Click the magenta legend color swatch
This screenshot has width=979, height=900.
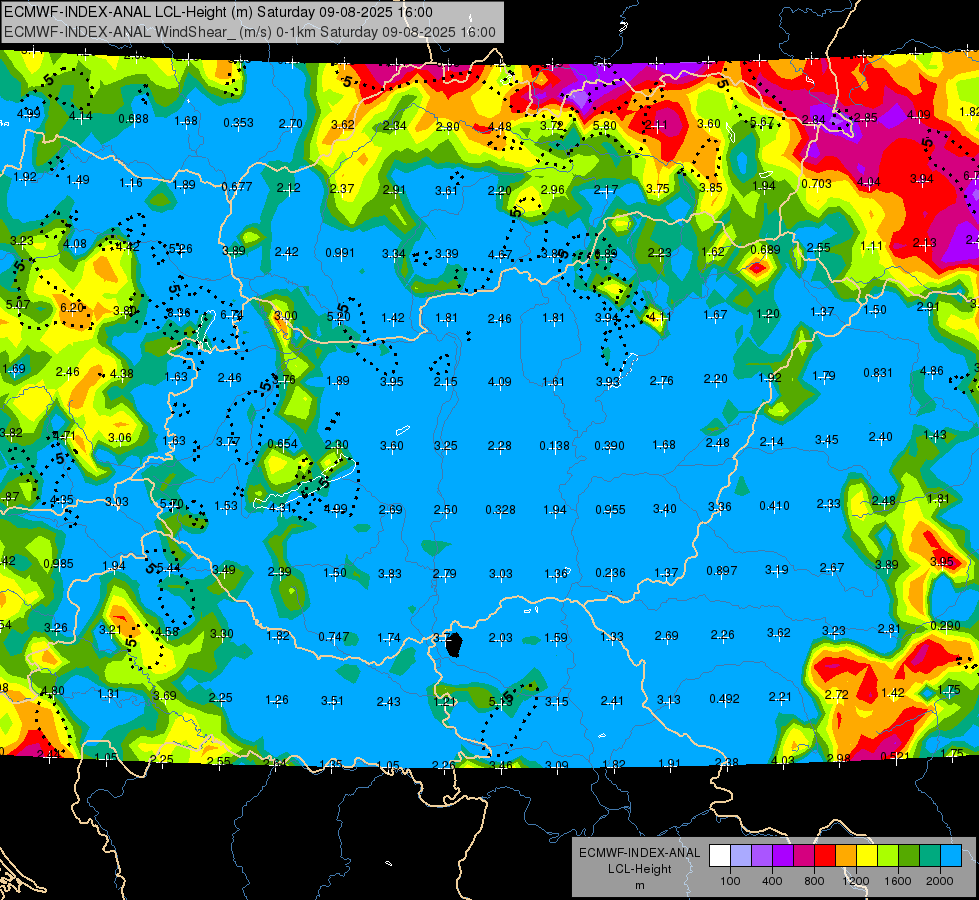coord(804,856)
